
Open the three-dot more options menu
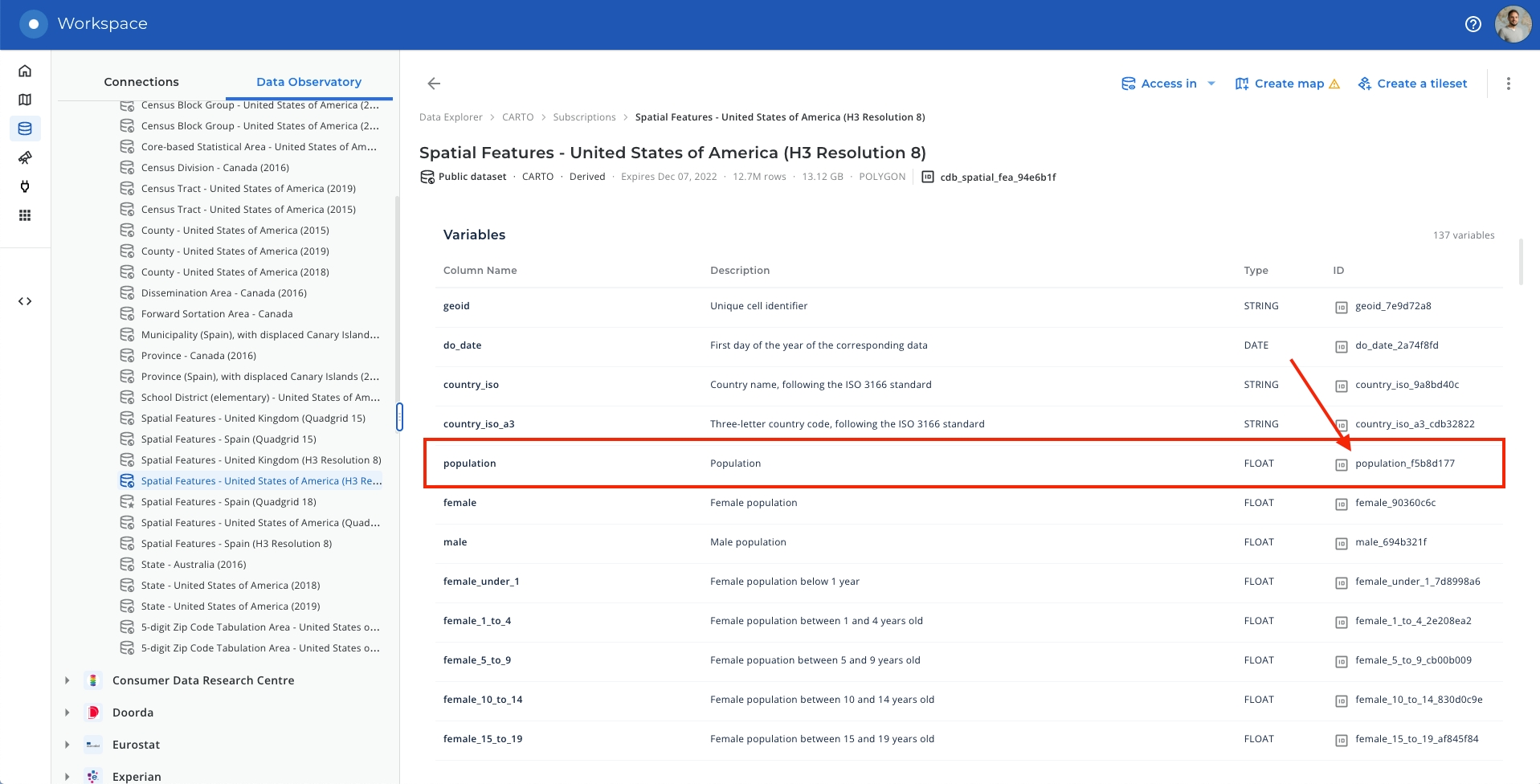click(1508, 84)
